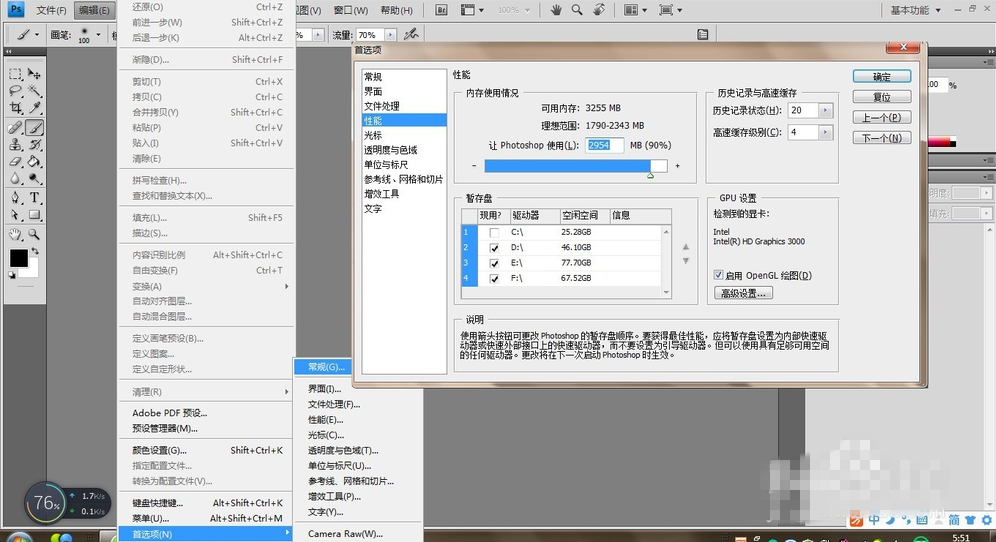The height and width of the screenshot is (542, 996).
Task: Select the Rectangular Marquee tool
Action: (x=16, y=74)
